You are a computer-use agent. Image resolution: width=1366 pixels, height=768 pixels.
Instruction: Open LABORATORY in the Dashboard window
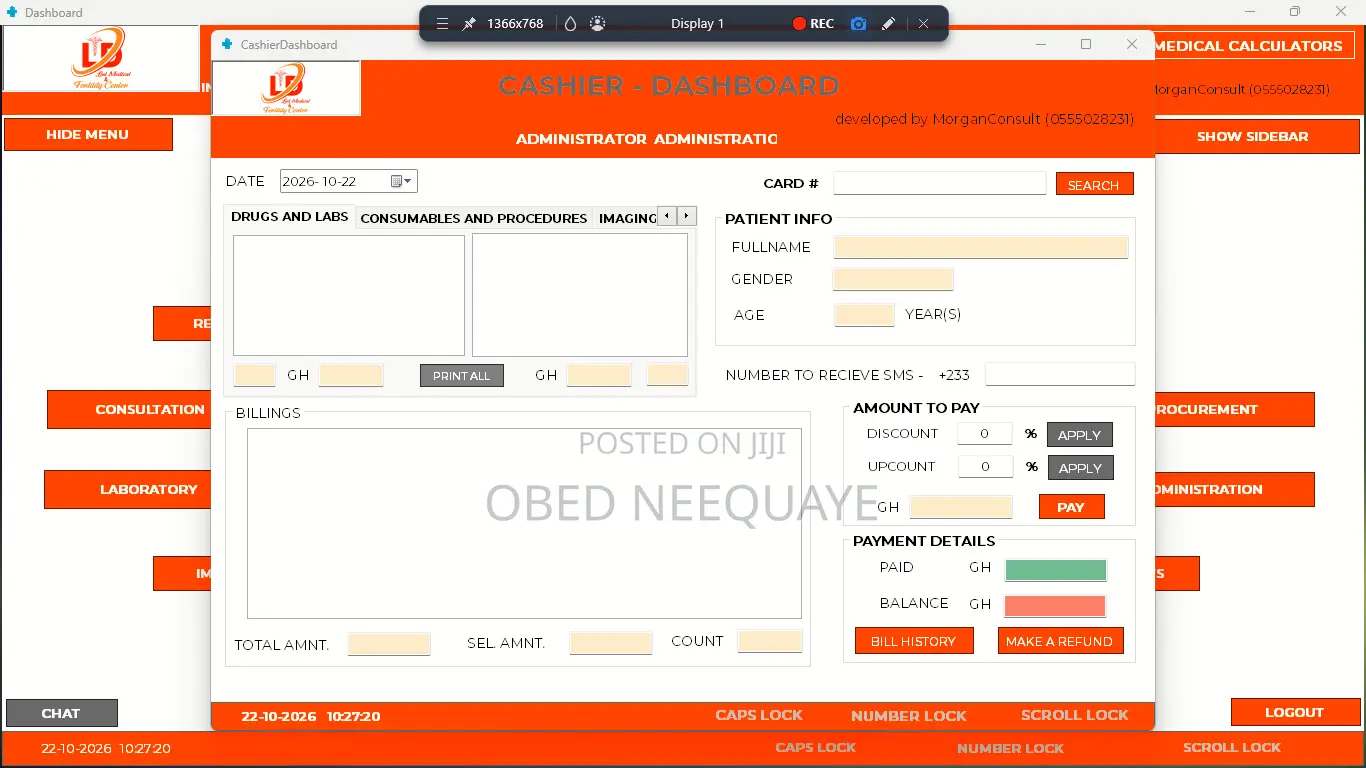pos(128,489)
